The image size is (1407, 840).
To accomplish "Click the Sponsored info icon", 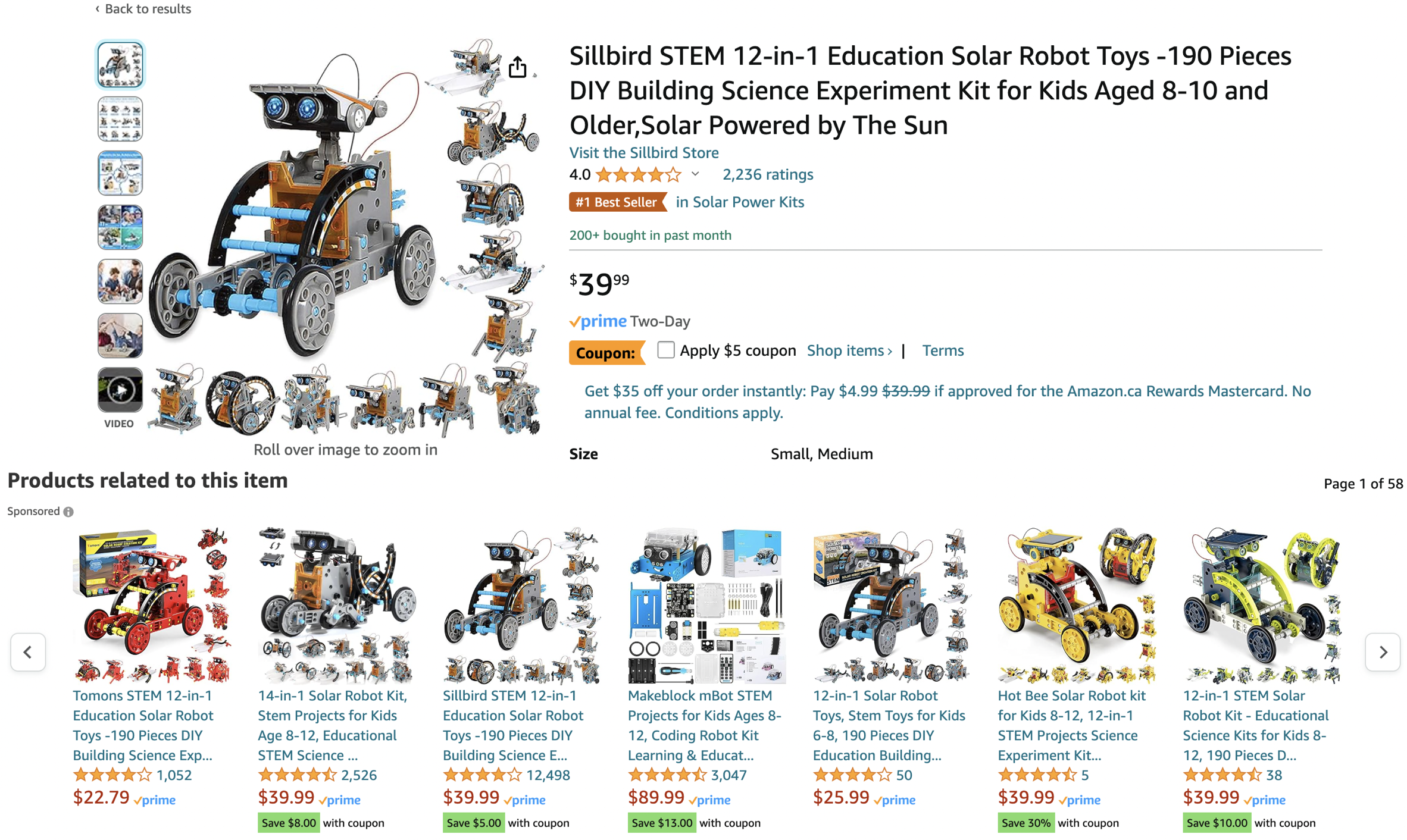I will click(x=69, y=512).
